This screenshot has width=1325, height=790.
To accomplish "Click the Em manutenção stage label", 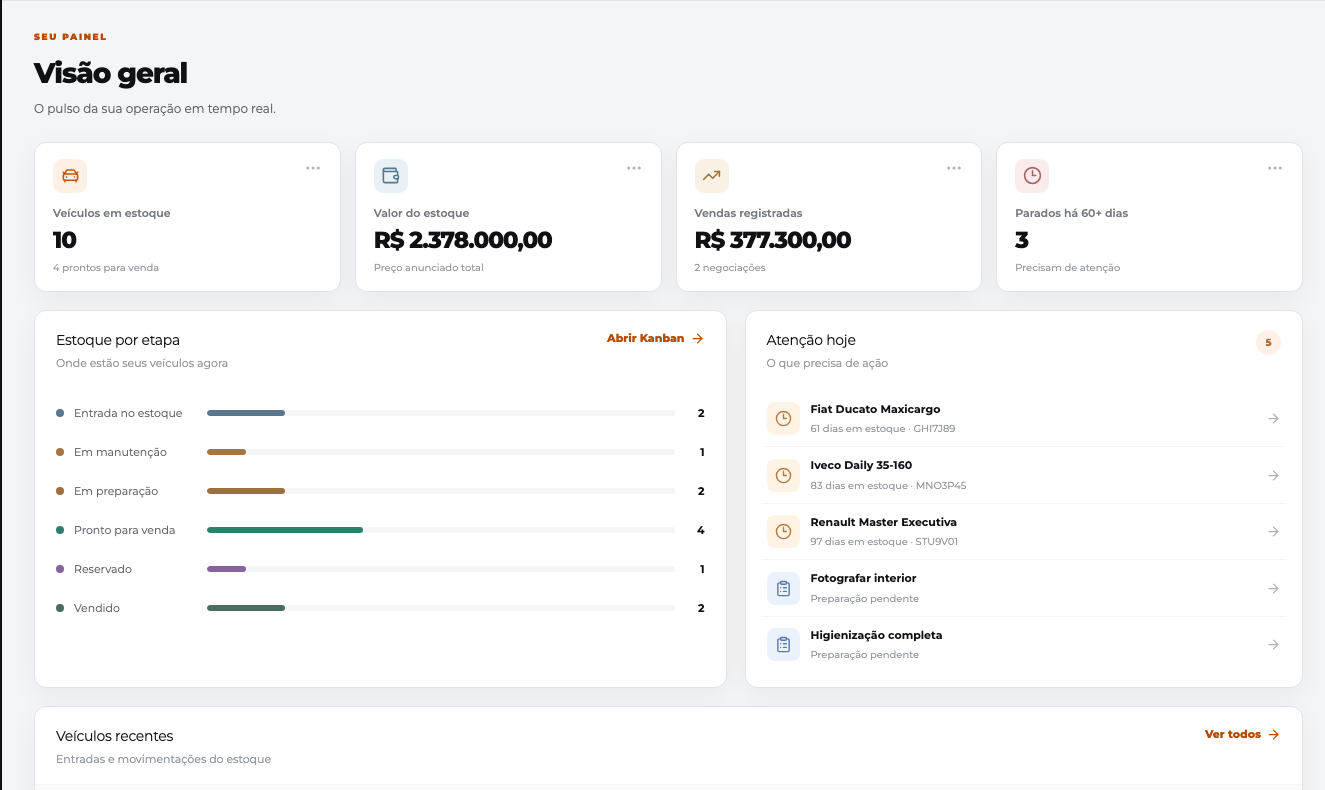I will point(120,452).
